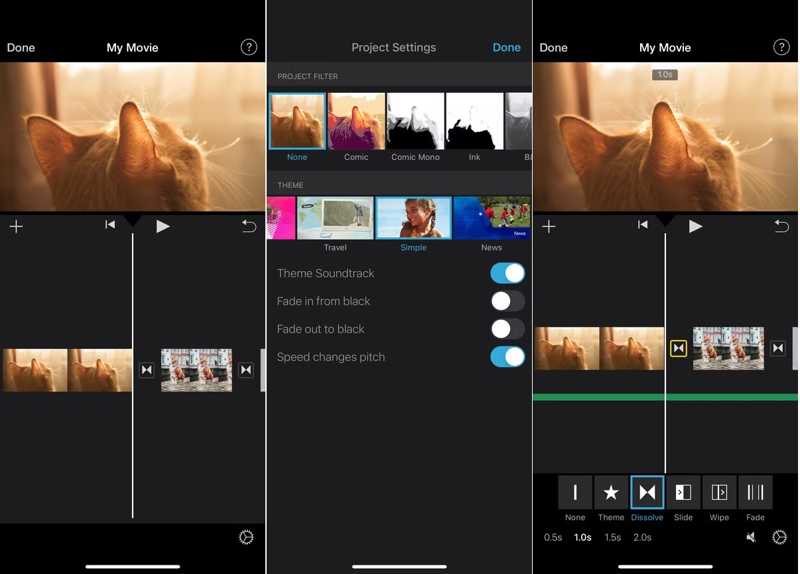Select the Travel theme

click(335, 218)
